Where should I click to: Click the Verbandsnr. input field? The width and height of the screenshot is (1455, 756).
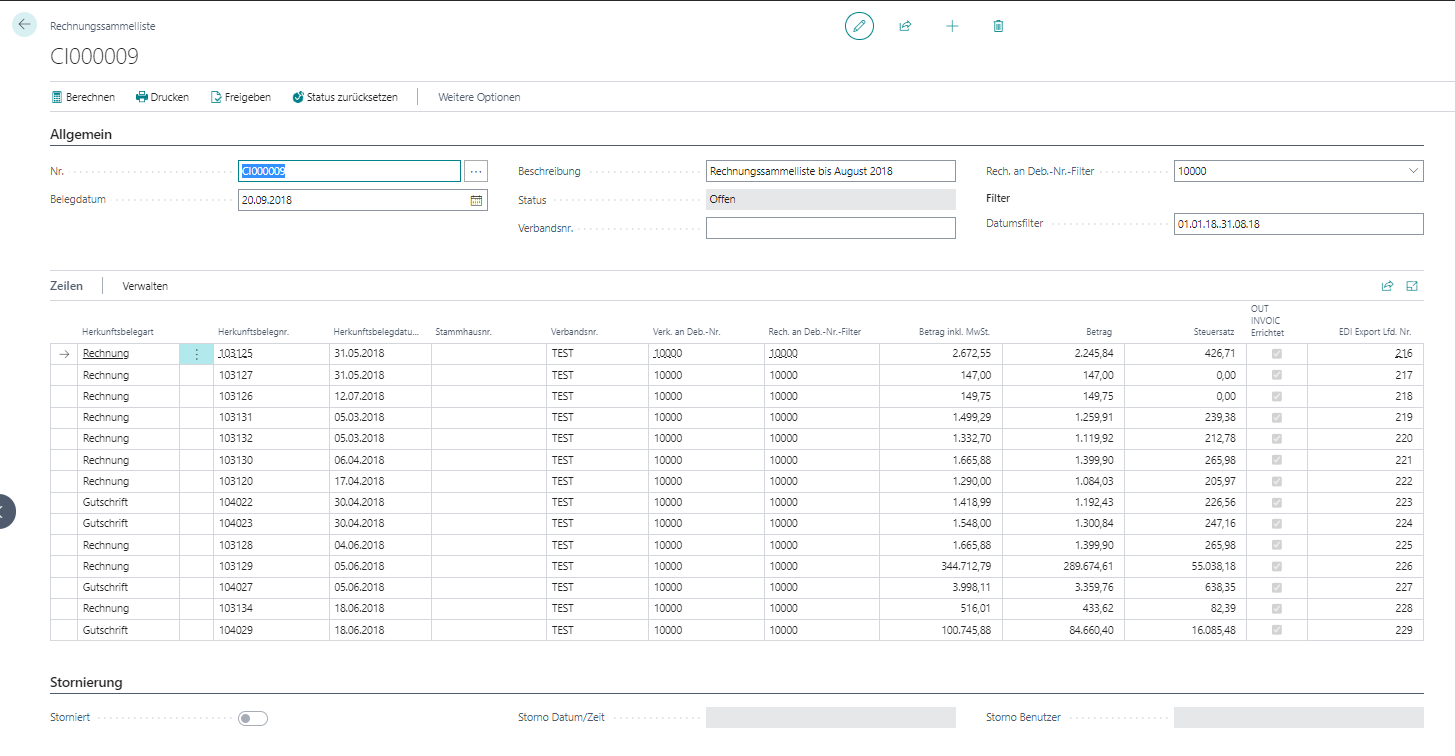pyautogui.click(x=831, y=228)
